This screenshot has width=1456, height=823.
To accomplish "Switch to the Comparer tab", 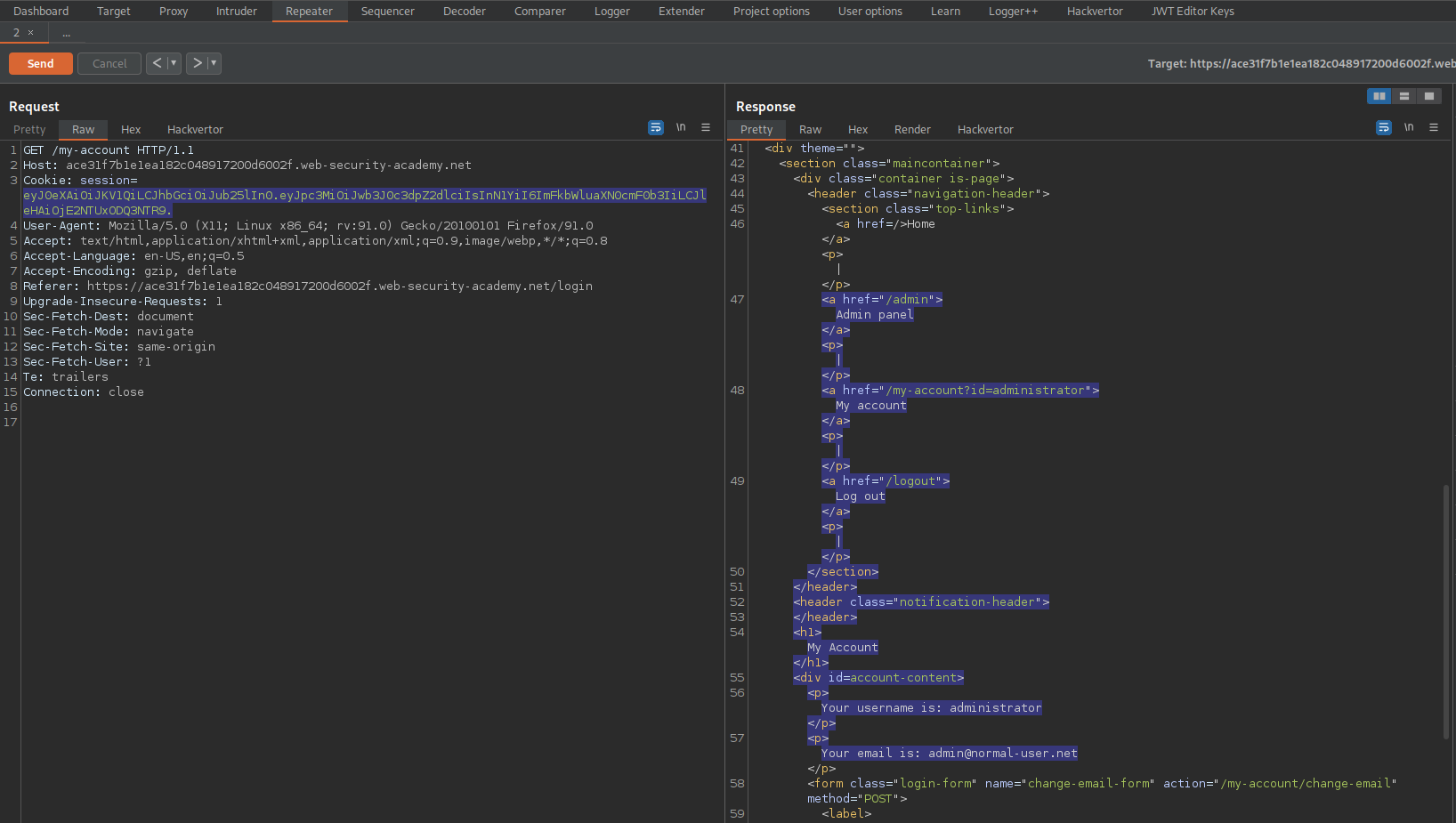I will coord(540,12).
